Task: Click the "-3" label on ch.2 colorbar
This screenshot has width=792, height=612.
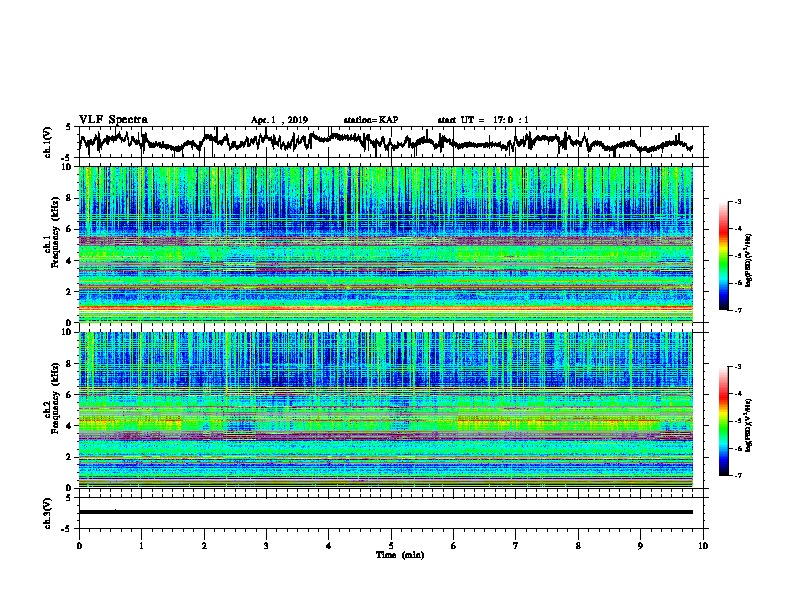Action: click(x=738, y=367)
